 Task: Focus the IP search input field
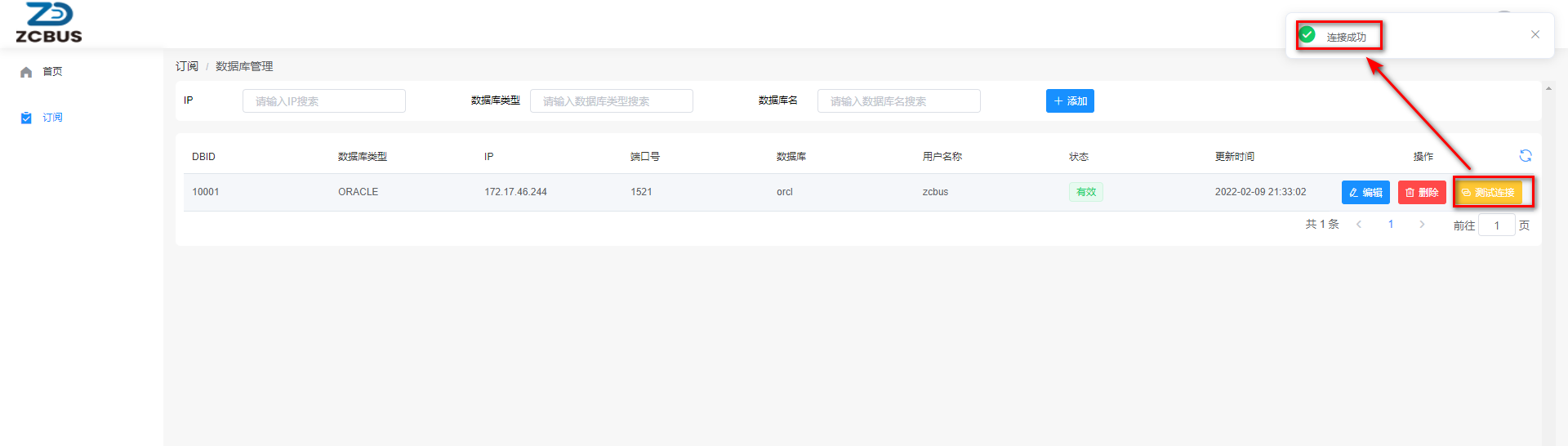click(x=324, y=101)
